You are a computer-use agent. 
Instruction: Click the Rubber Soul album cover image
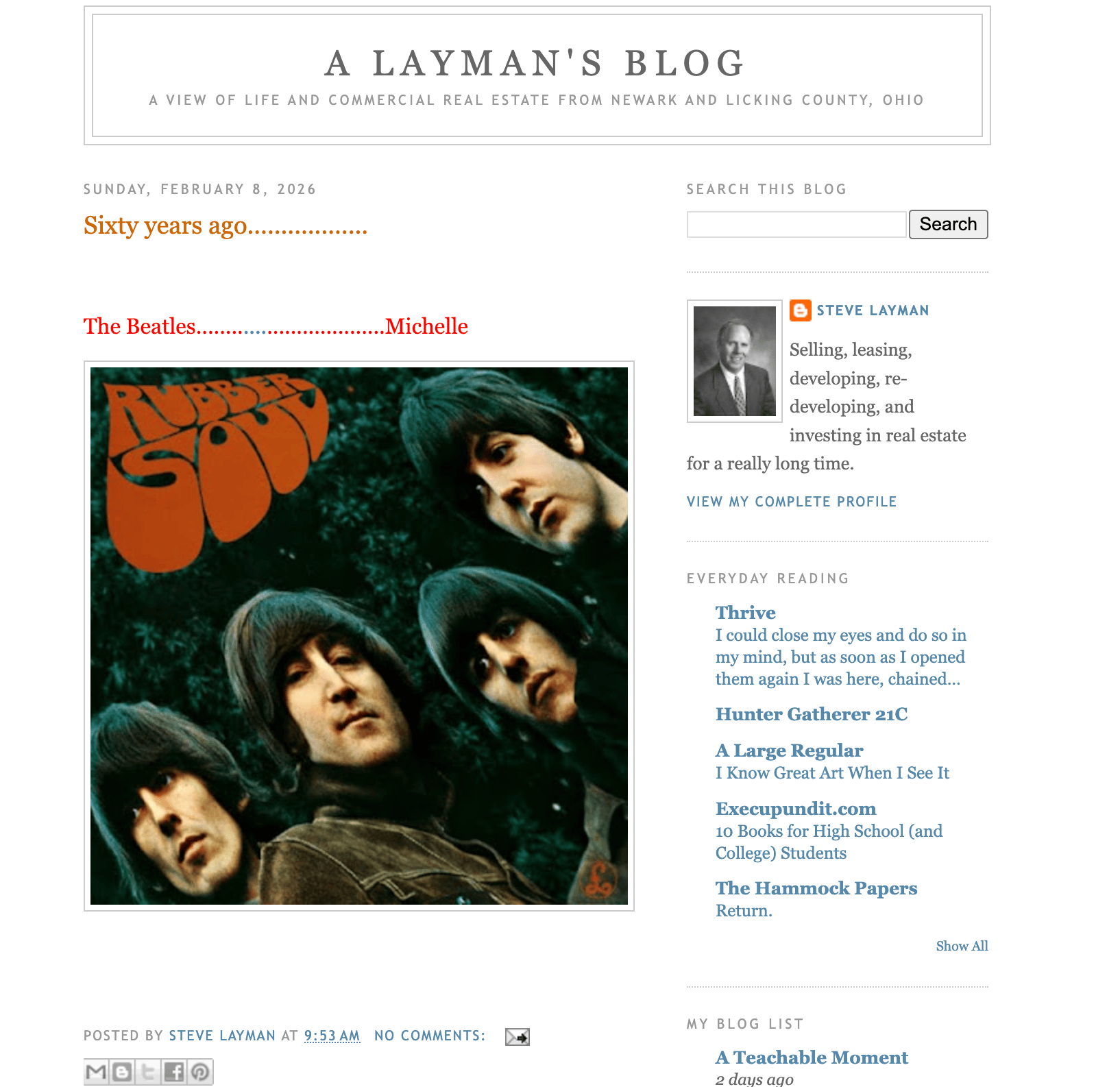[x=359, y=636]
